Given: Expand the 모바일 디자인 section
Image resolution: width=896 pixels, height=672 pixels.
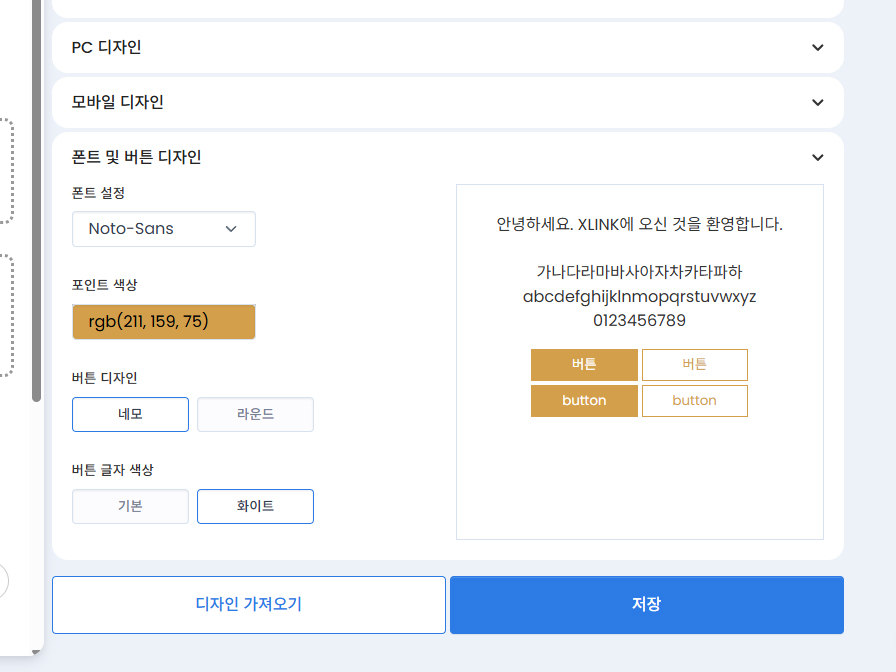Looking at the screenshot, I should click(x=446, y=102).
